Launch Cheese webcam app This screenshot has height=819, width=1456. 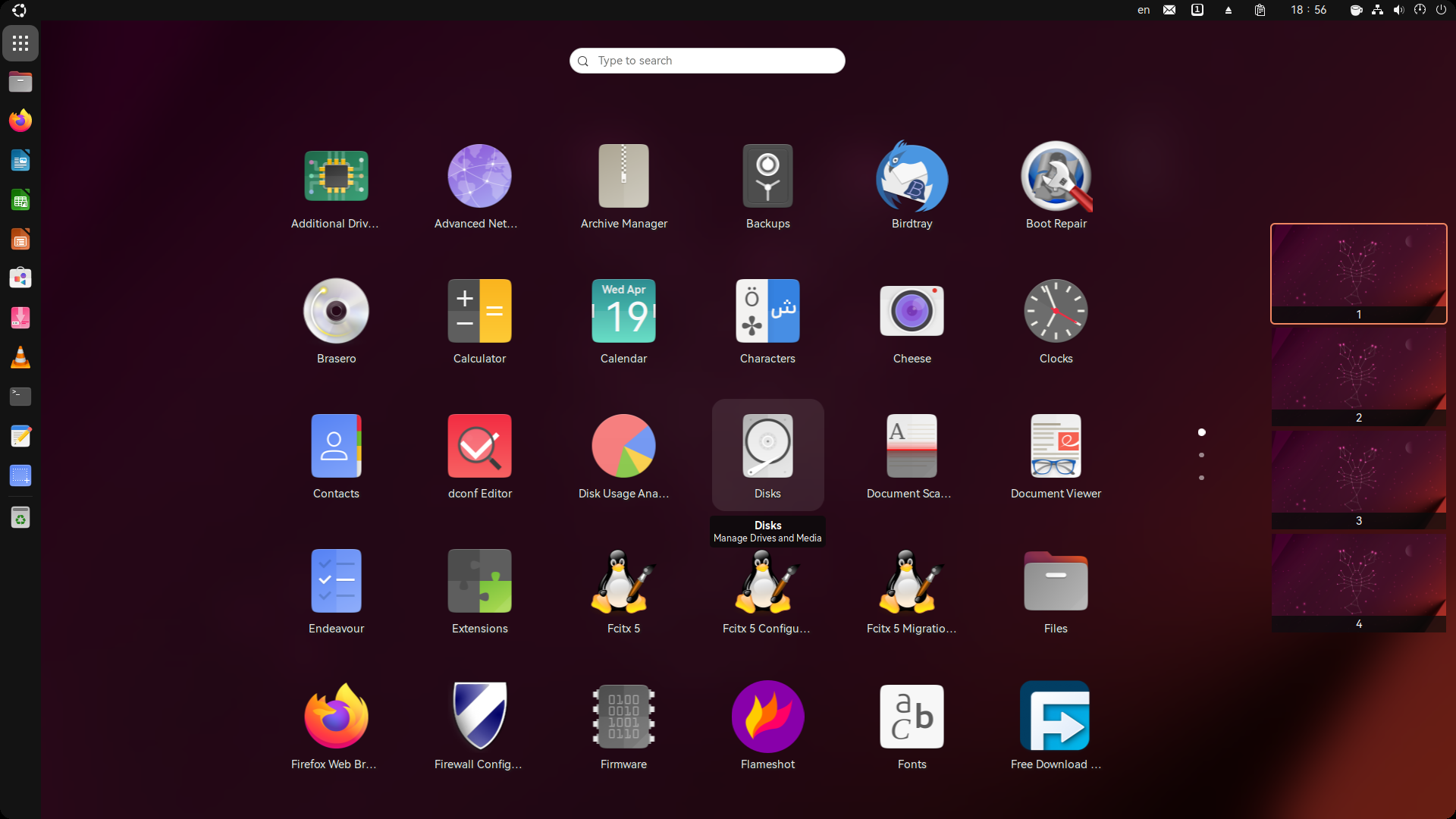912,322
